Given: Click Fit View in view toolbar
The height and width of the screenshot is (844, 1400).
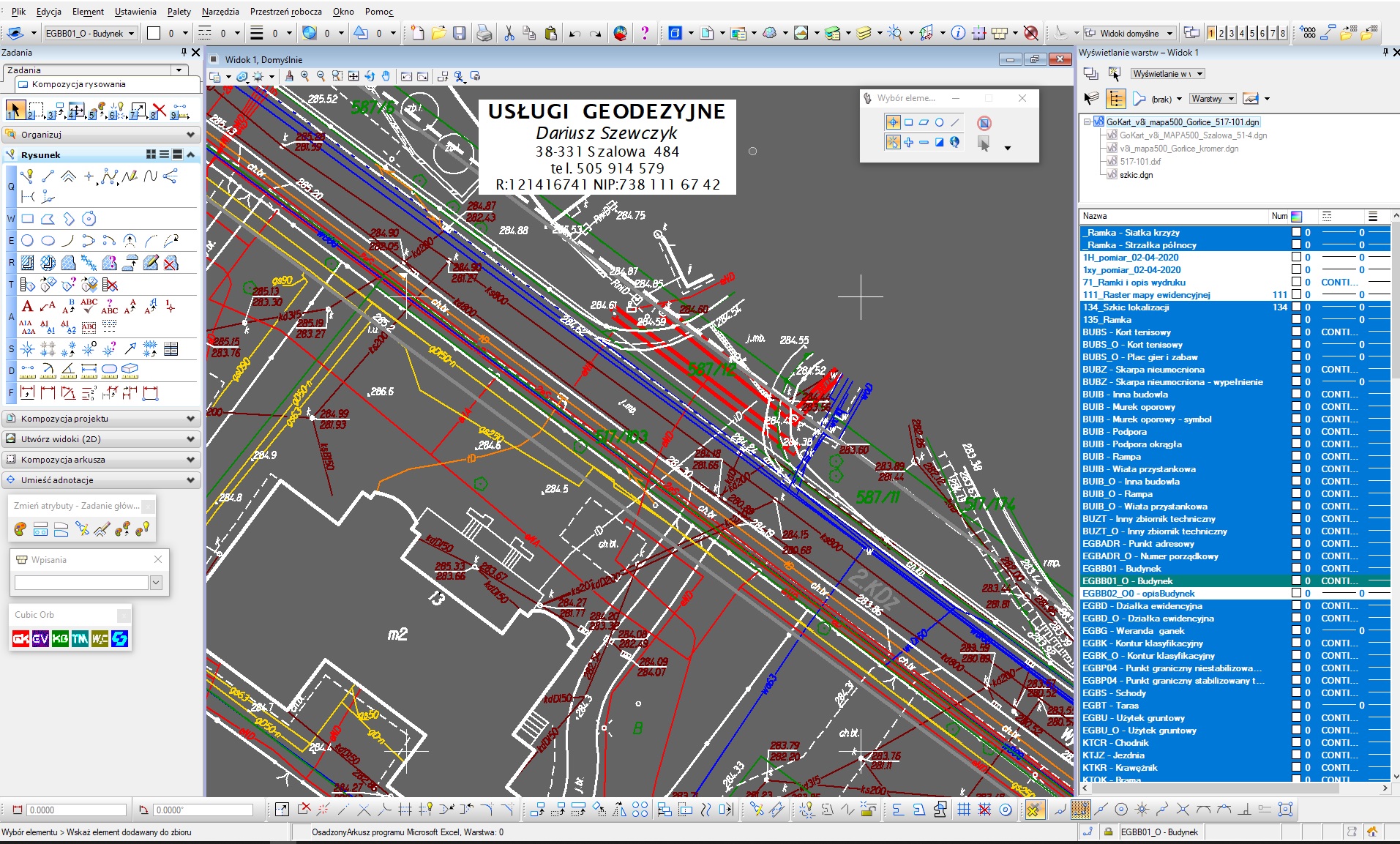Looking at the screenshot, I should [x=353, y=76].
